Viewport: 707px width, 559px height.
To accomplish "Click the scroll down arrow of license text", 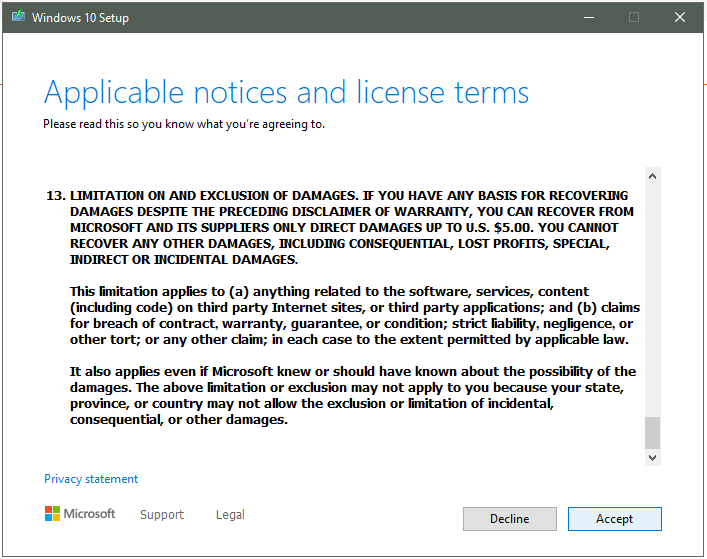I will (x=652, y=458).
